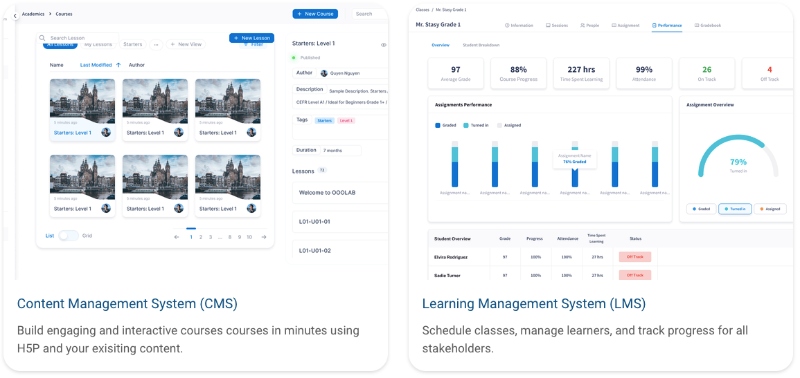Viewport: 800px width, 378px height.
Task: Click the gray Assigned legend swatch
Action: pos(499,125)
